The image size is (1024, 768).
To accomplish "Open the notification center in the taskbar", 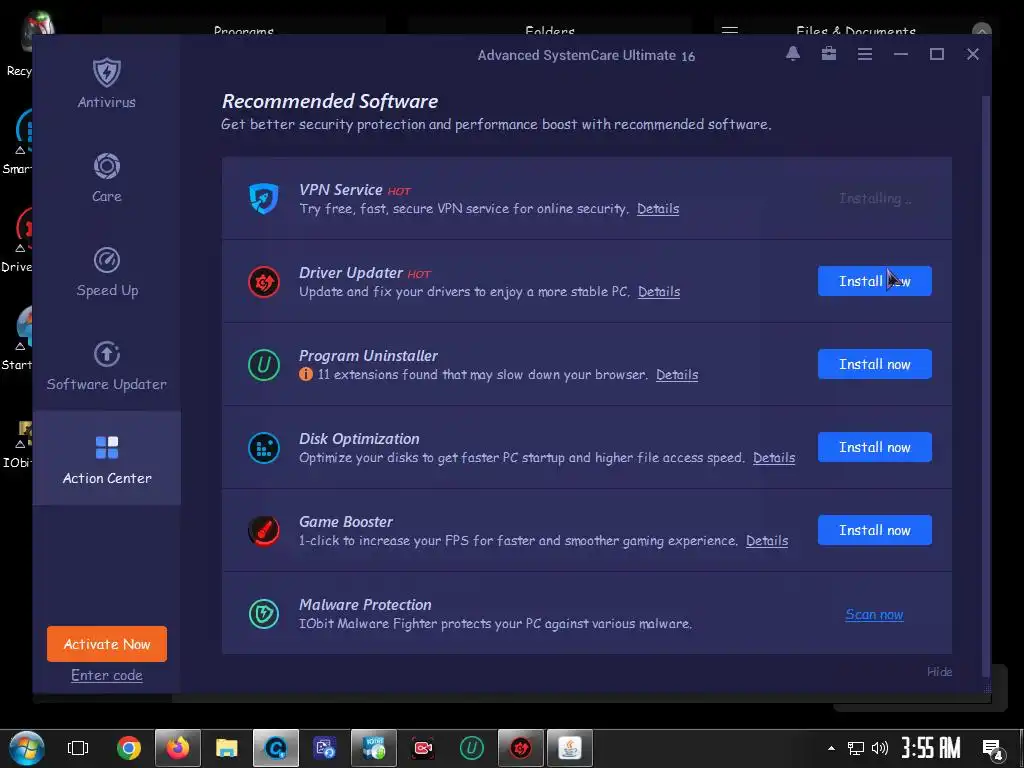I will [x=993, y=750].
